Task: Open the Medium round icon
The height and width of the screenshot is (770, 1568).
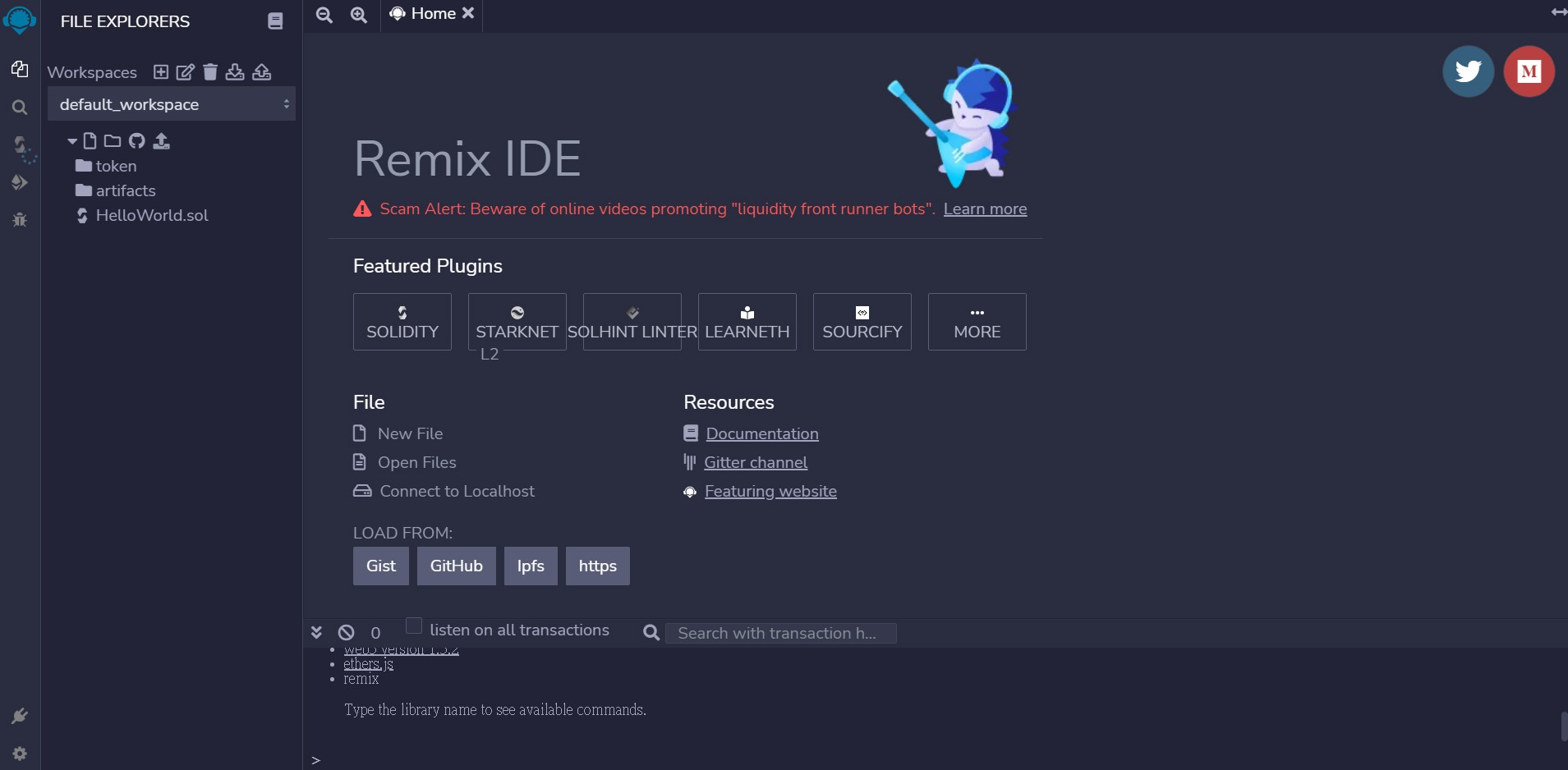Action: coord(1529,71)
